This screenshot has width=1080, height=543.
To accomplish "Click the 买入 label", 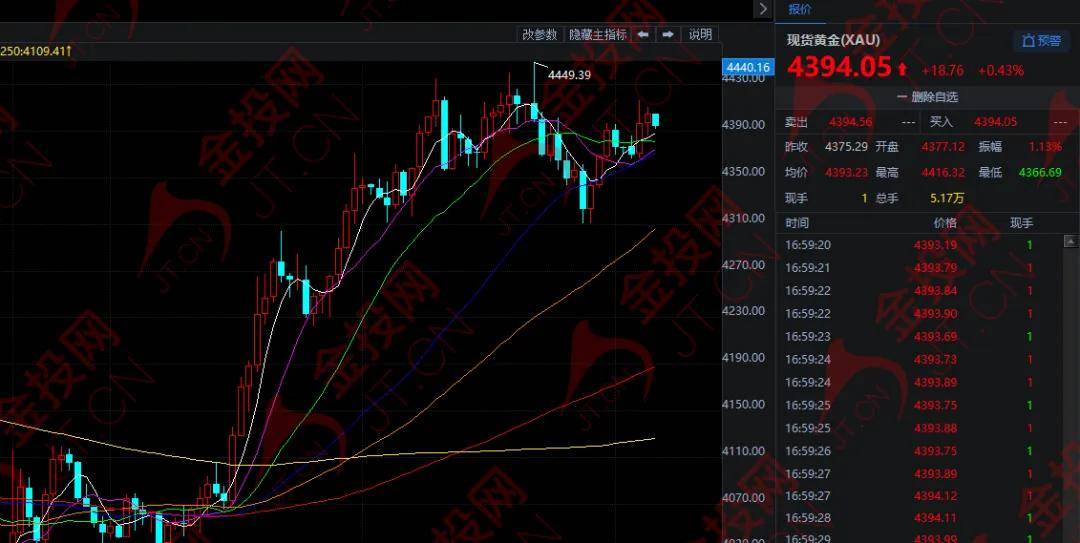I will [x=941, y=122].
